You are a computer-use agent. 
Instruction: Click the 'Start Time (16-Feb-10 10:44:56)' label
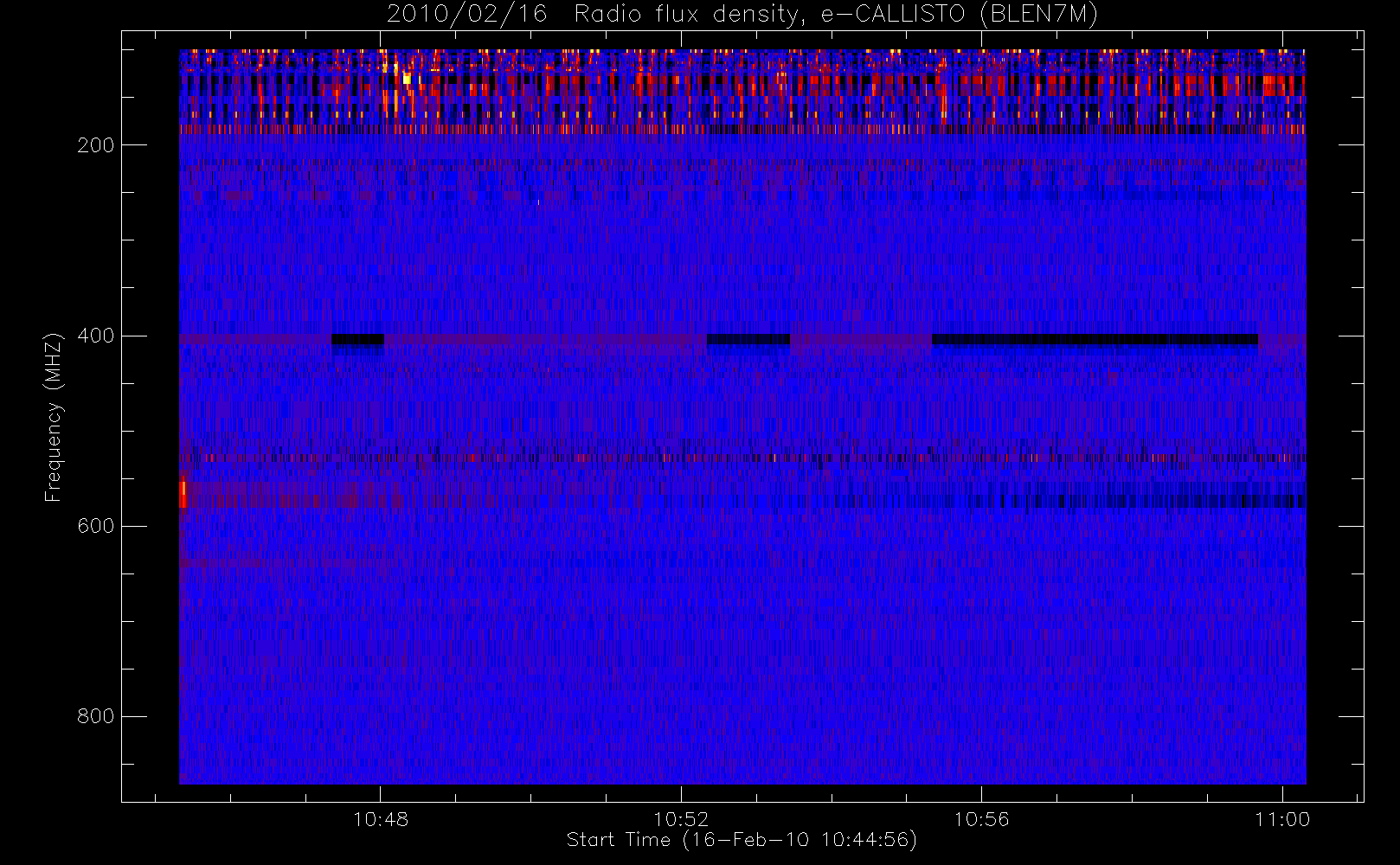tap(742, 840)
